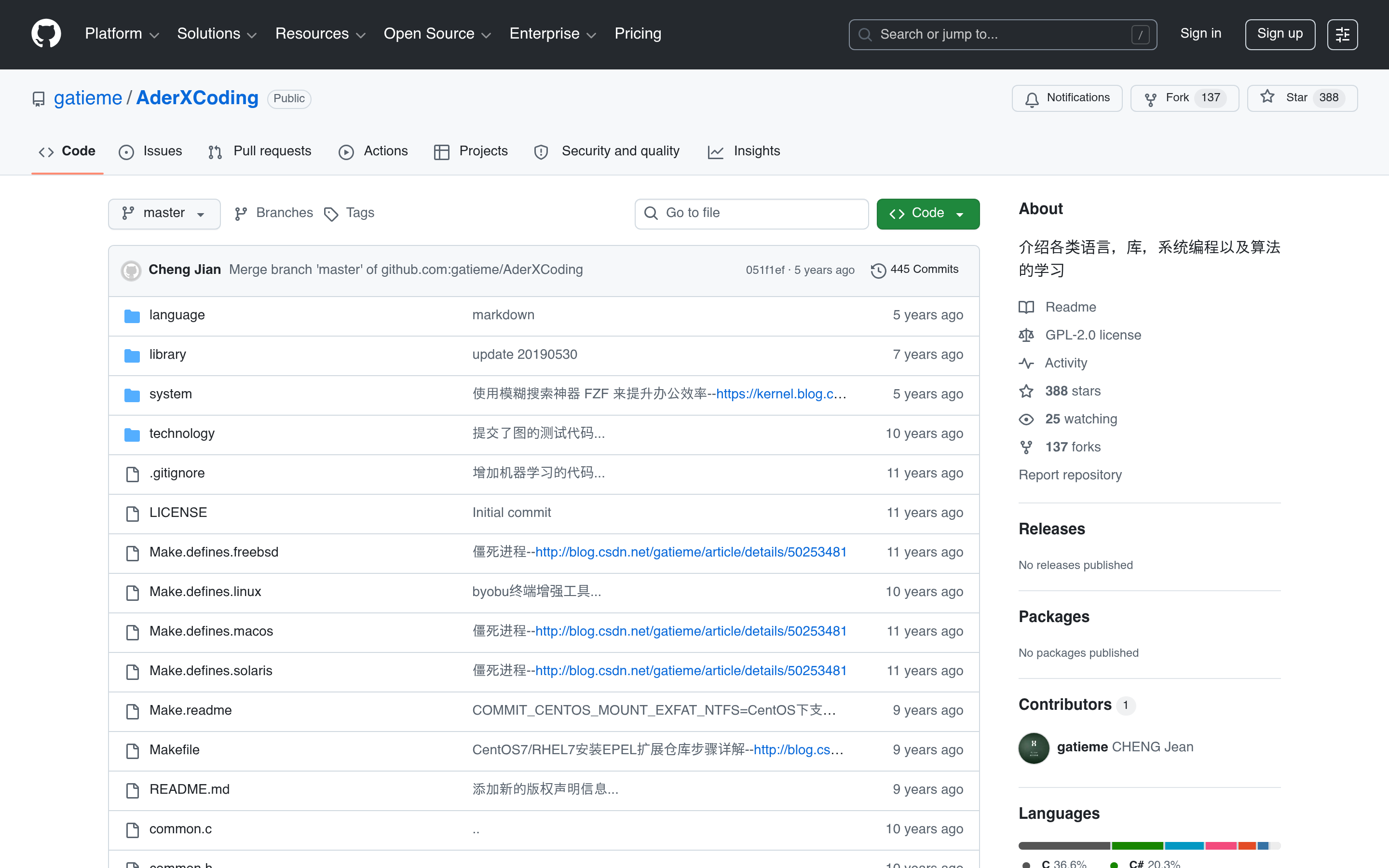
Task: Open the Pricing page
Action: 638,34
